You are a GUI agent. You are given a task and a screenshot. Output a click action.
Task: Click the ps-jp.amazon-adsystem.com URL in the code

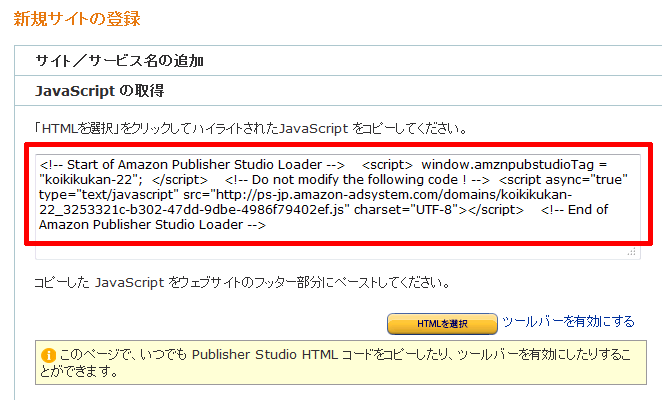click(305, 202)
